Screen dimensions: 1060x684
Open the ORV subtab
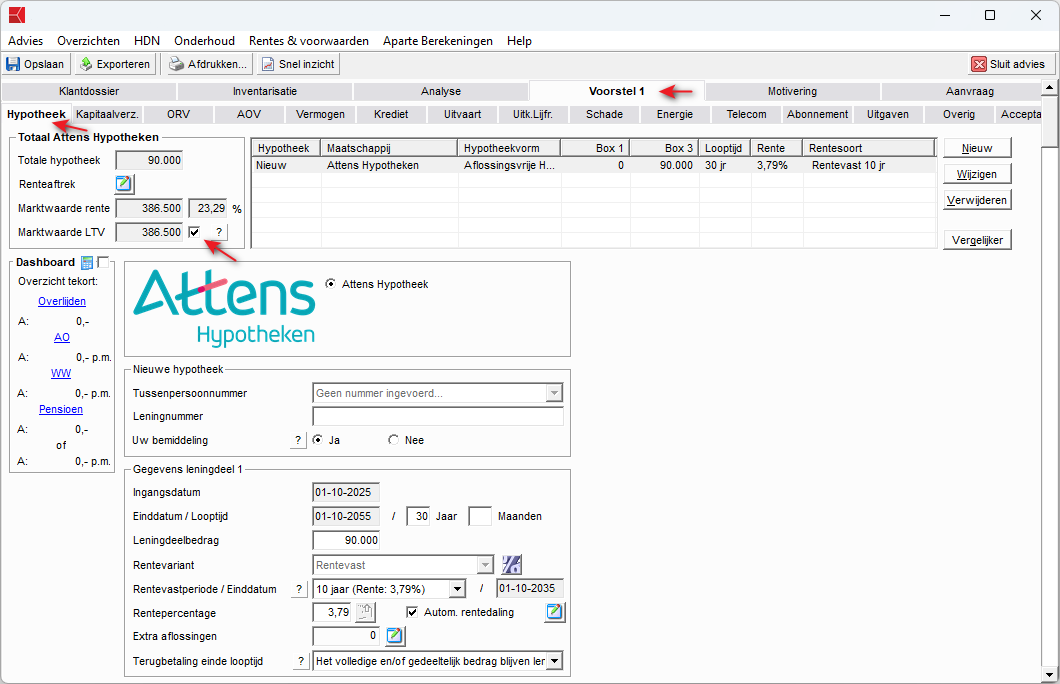(x=178, y=114)
